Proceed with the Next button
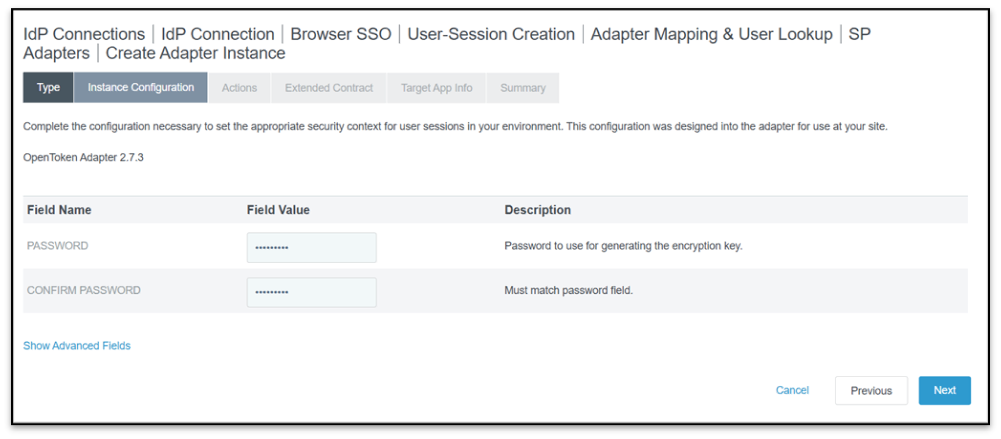Screen dimensions: 1001x439 (x=944, y=390)
